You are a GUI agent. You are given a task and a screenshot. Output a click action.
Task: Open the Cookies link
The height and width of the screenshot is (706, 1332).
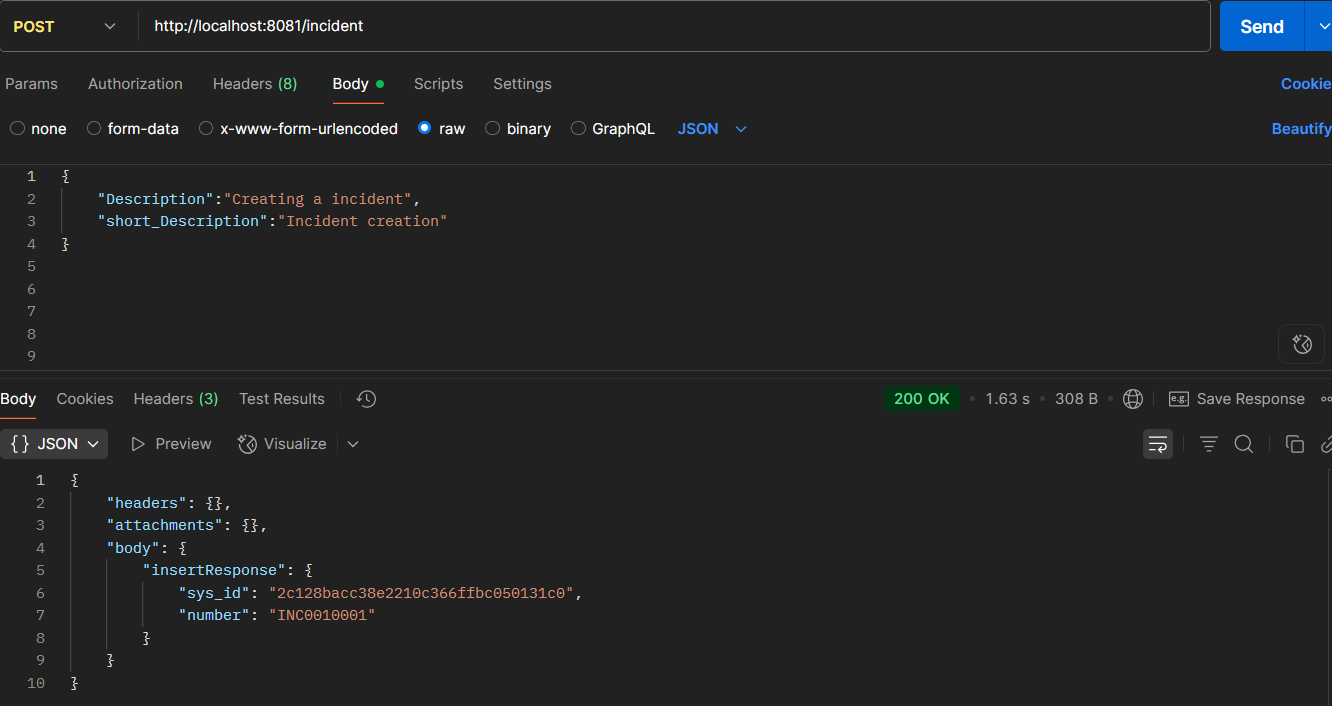pos(1306,84)
